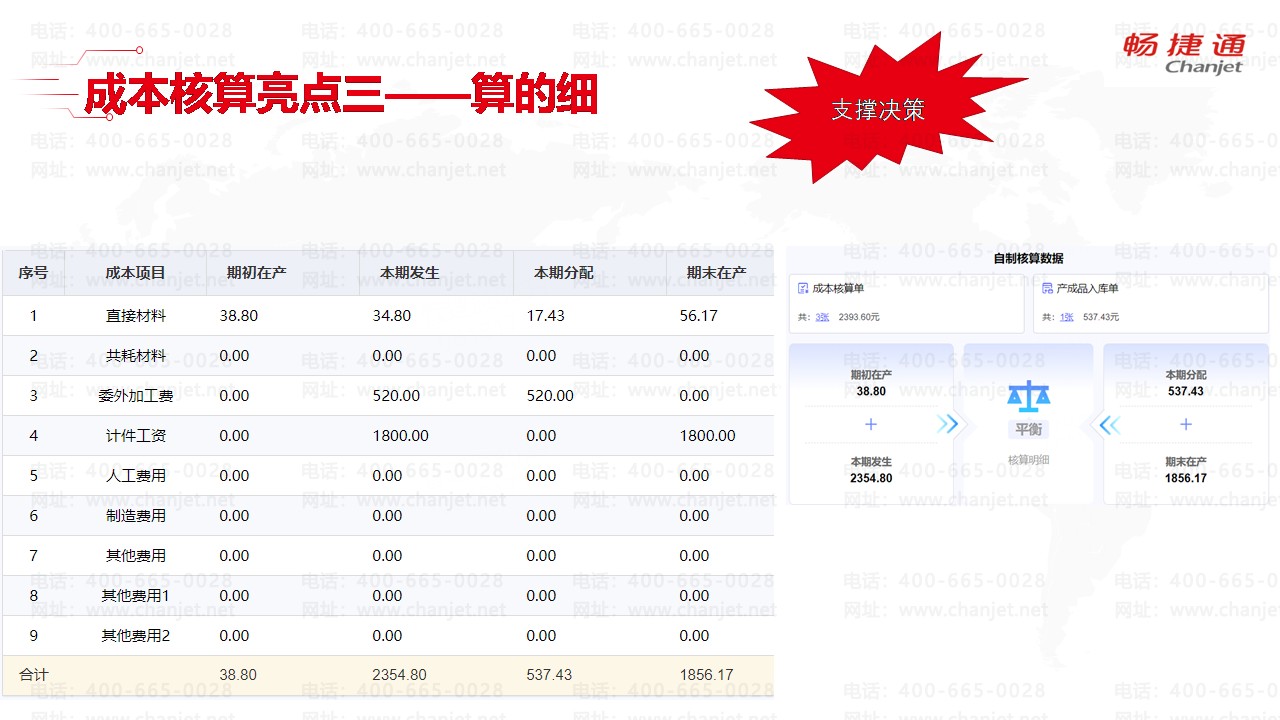Click the 本期发生 column header in table
The width and height of the screenshot is (1280, 720).
[410, 273]
